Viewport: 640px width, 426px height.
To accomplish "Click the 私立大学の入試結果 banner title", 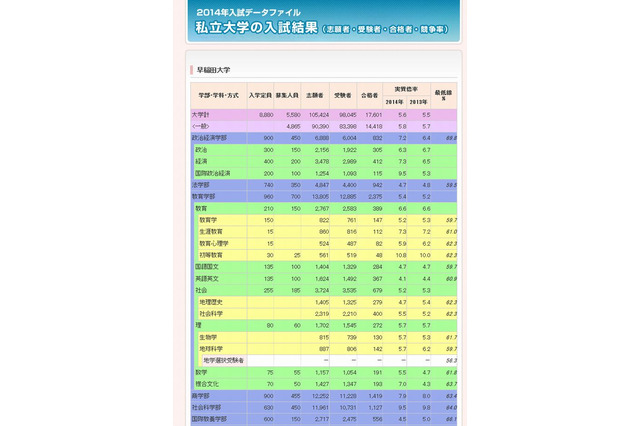I will pyautogui.click(x=256, y=28).
